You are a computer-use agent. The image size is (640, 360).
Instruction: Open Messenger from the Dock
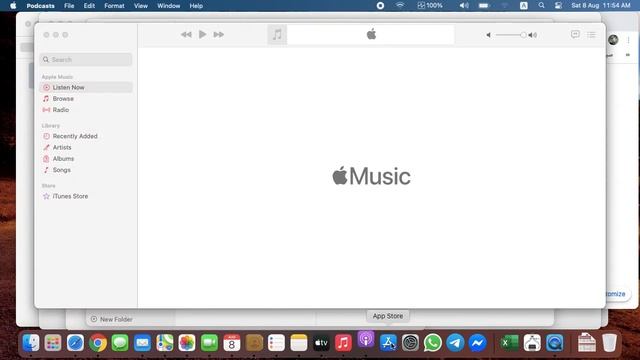(x=477, y=343)
